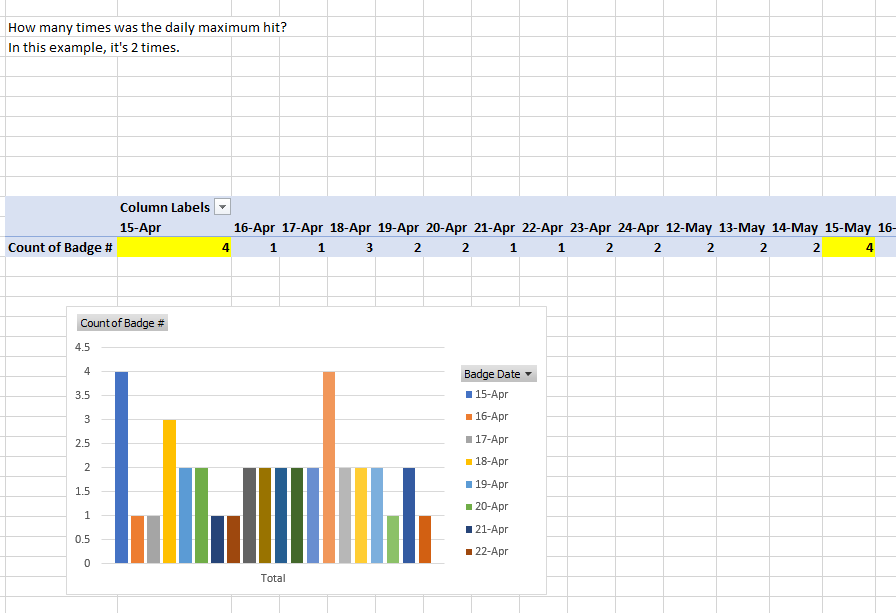
Task: Click the 15-Apr legend entry text
Action: coord(491,394)
